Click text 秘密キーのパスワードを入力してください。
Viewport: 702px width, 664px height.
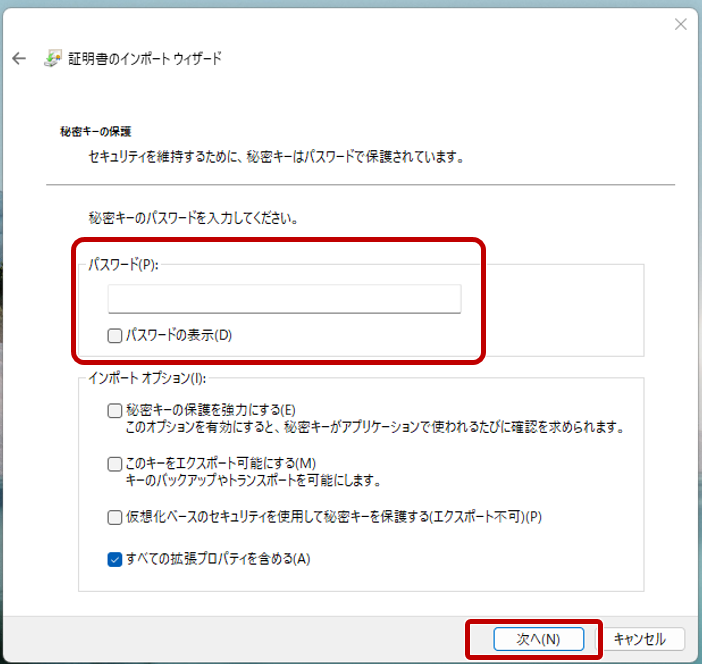point(194,218)
